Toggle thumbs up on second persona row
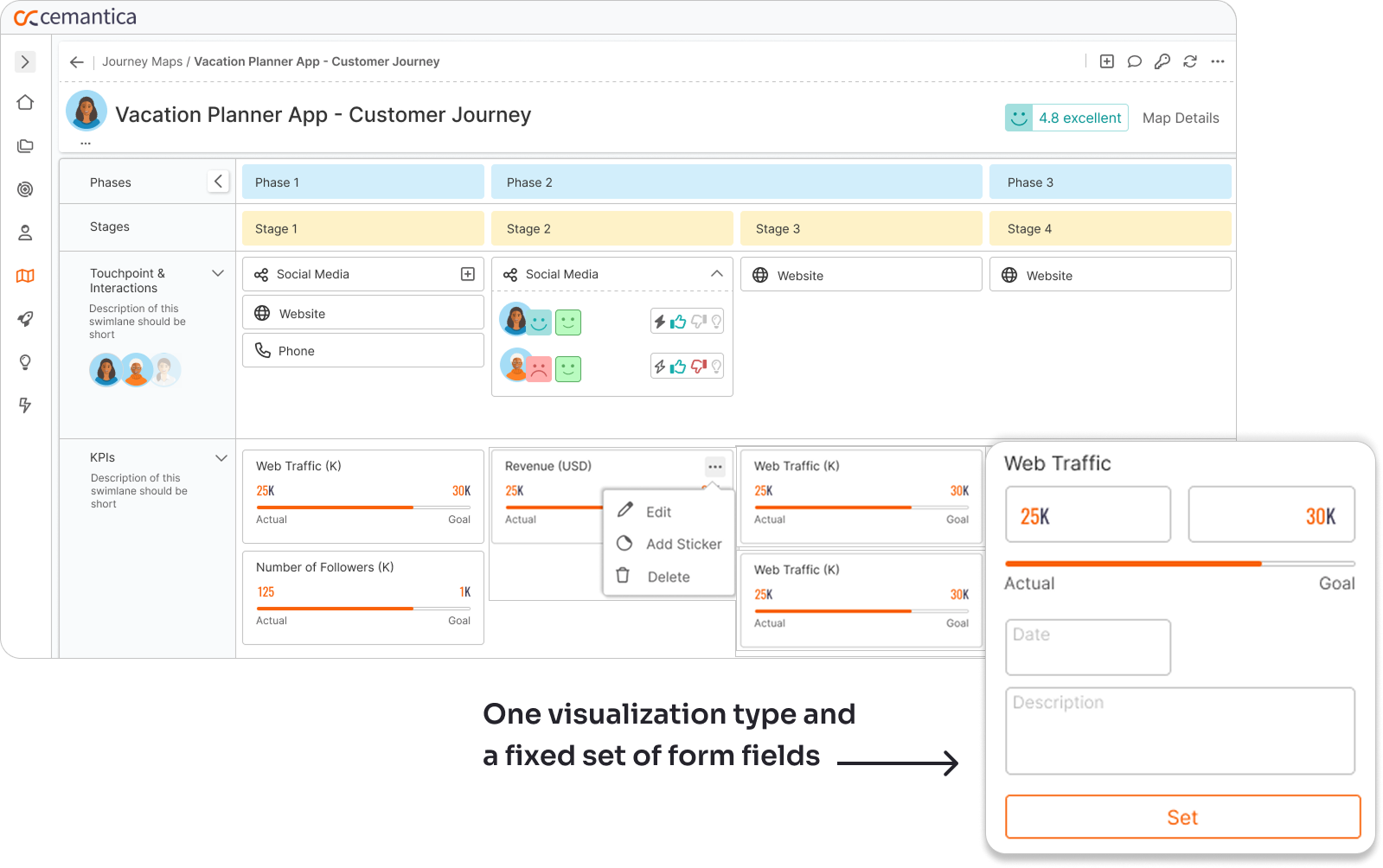 (678, 367)
